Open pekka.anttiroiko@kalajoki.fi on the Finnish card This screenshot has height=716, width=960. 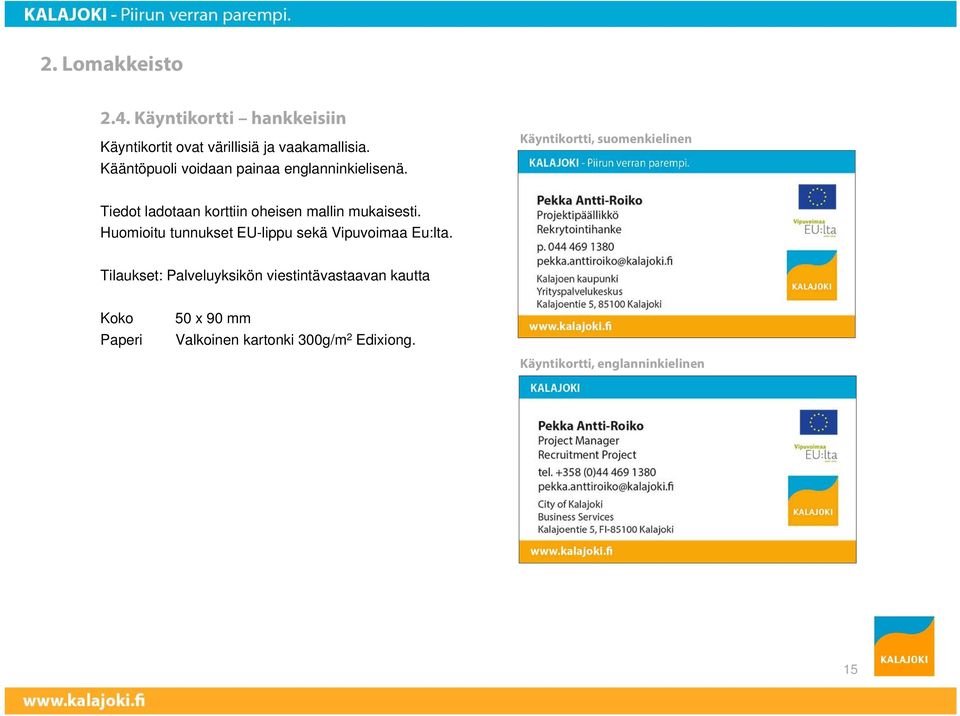click(604, 262)
